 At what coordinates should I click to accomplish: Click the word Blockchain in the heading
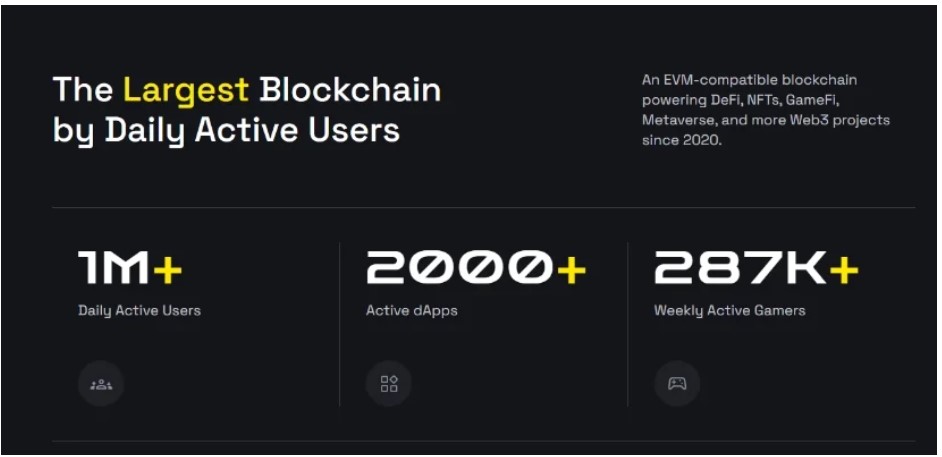tap(350, 89)
